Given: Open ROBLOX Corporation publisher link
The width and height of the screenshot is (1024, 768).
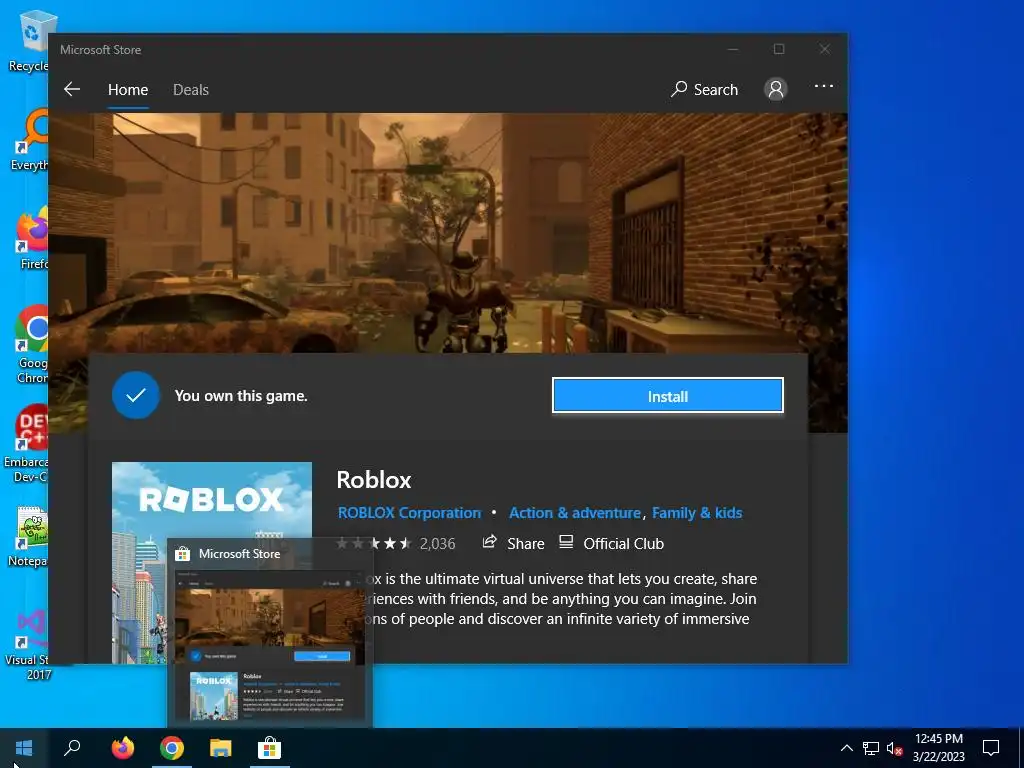Looking at the screenshot, I should point(409,513).
